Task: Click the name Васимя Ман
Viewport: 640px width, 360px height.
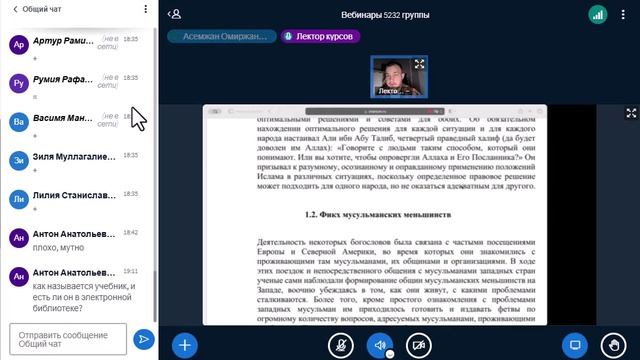Action: tap(62, 118)
